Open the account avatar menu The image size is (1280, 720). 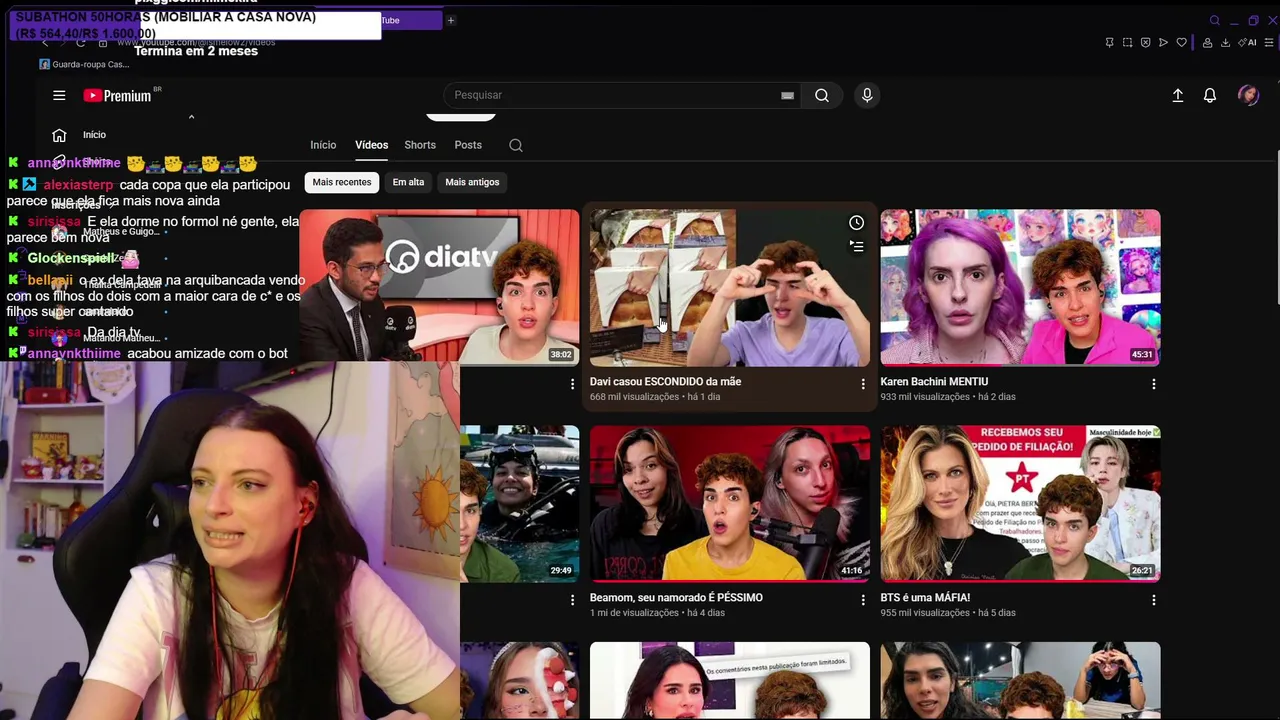click(1248, 95)
